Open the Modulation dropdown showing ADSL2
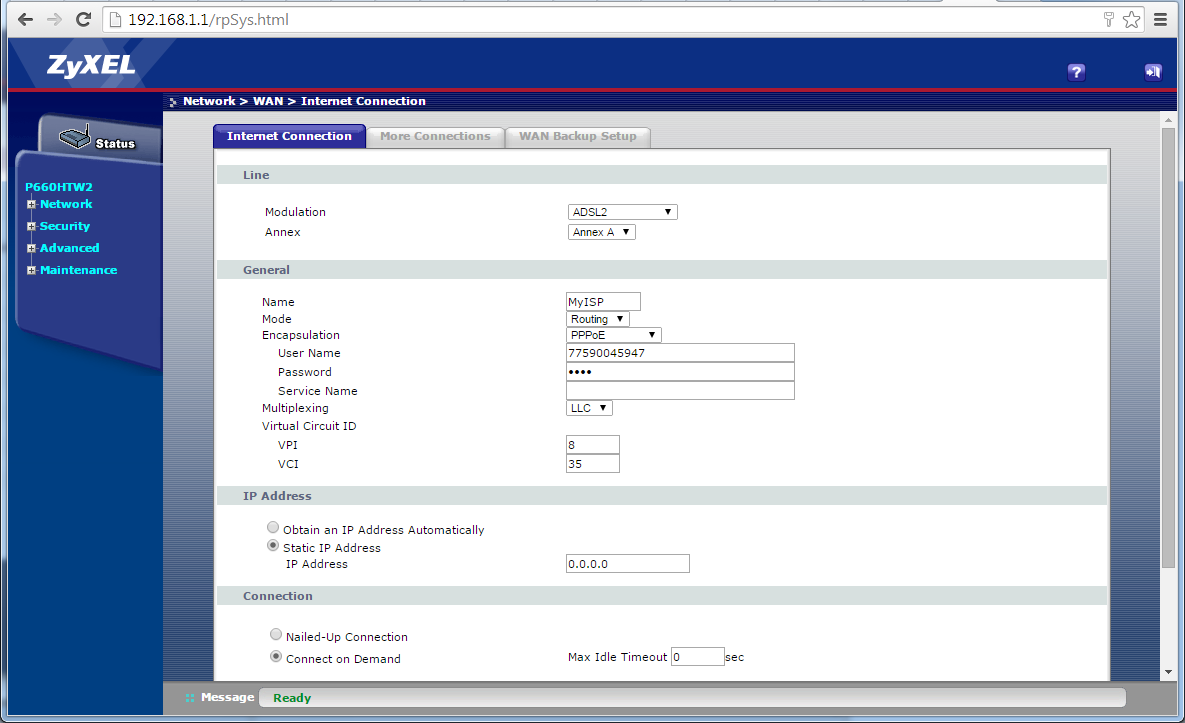This screenshot has width=1185, height=723. [622, 212]
